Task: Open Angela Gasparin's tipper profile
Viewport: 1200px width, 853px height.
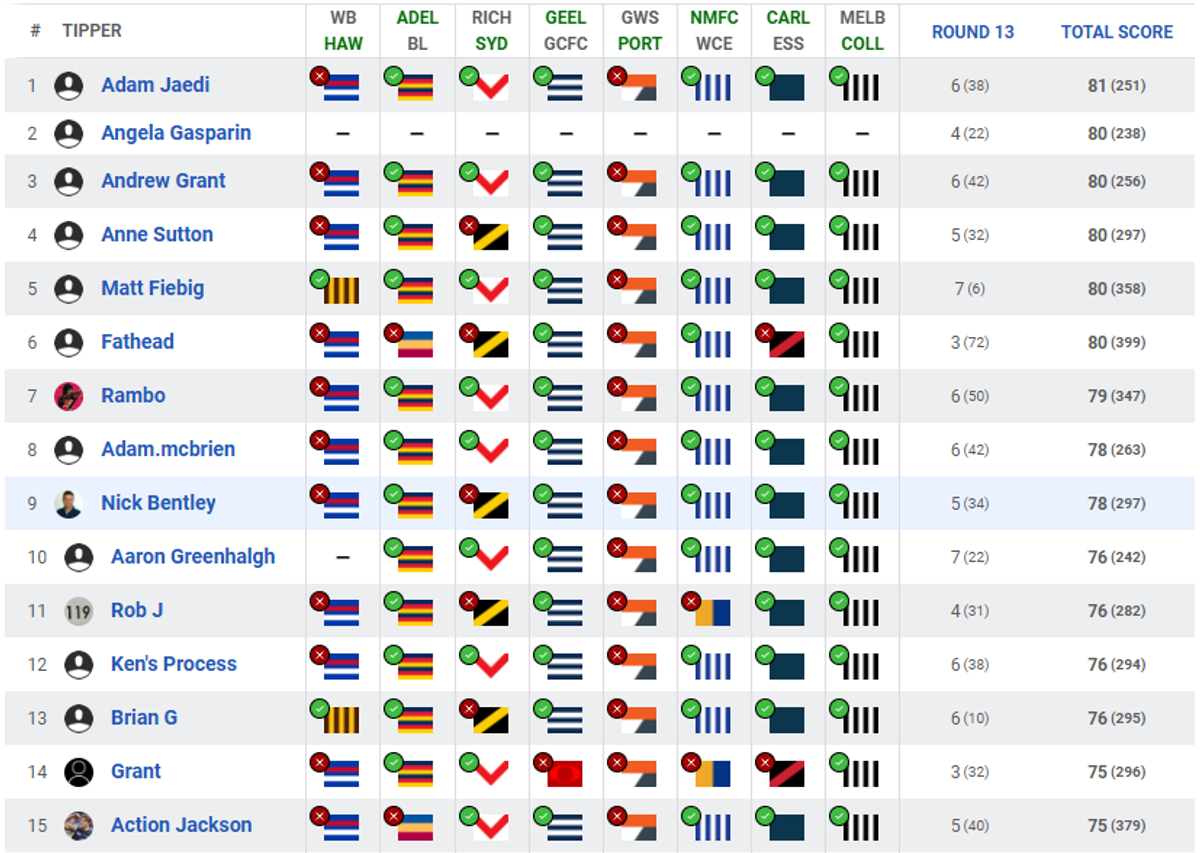Action: click(176, 133)
